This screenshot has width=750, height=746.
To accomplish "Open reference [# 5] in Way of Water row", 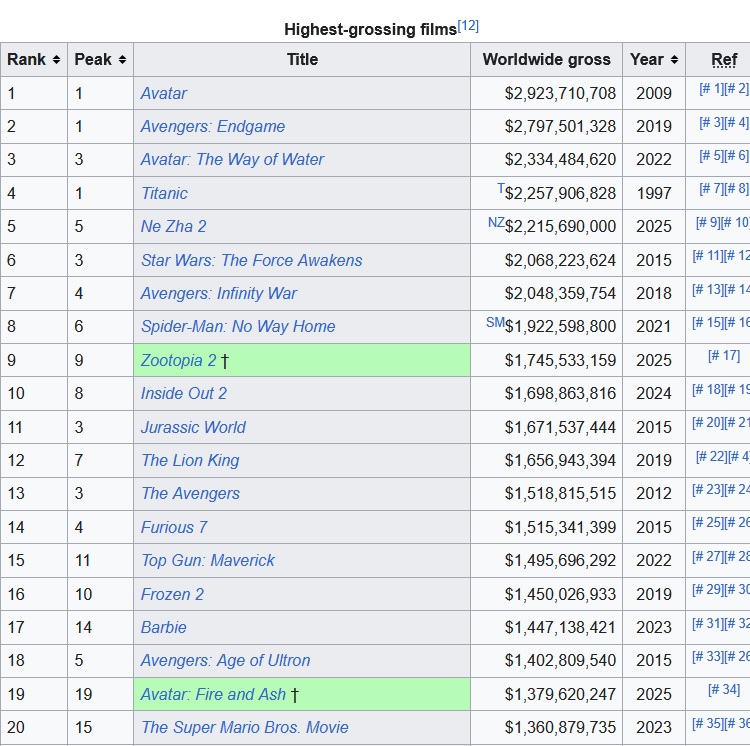I will click(711, 155).
